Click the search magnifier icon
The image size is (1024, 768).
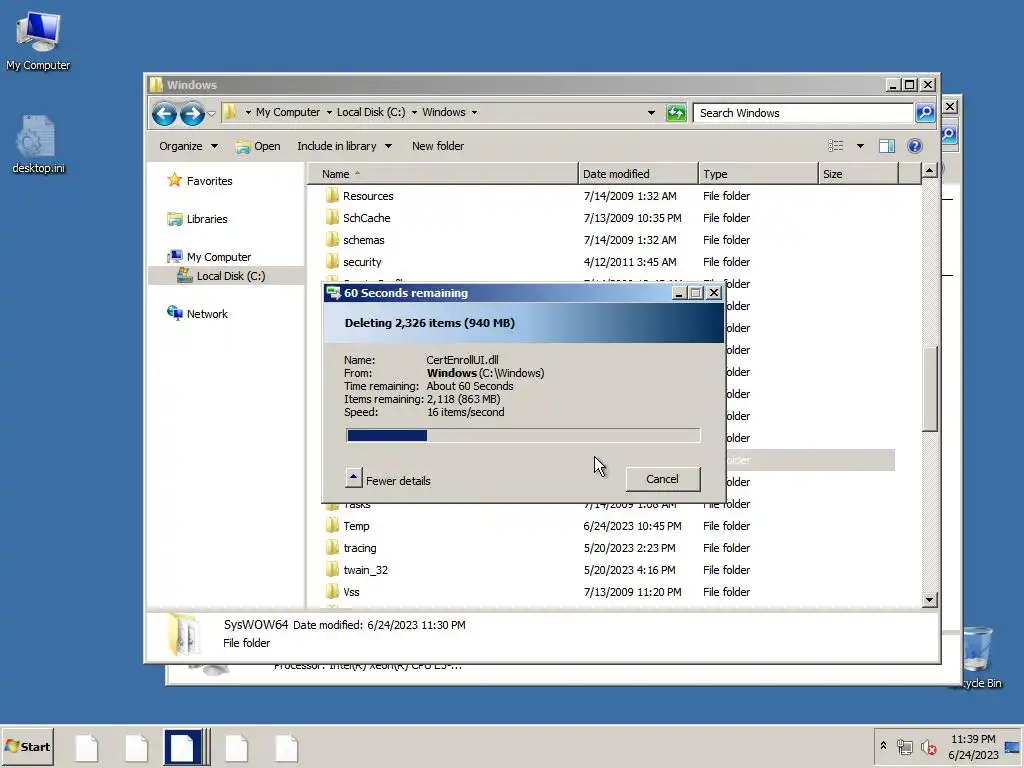pyautogui.click(x=925, y=113)
